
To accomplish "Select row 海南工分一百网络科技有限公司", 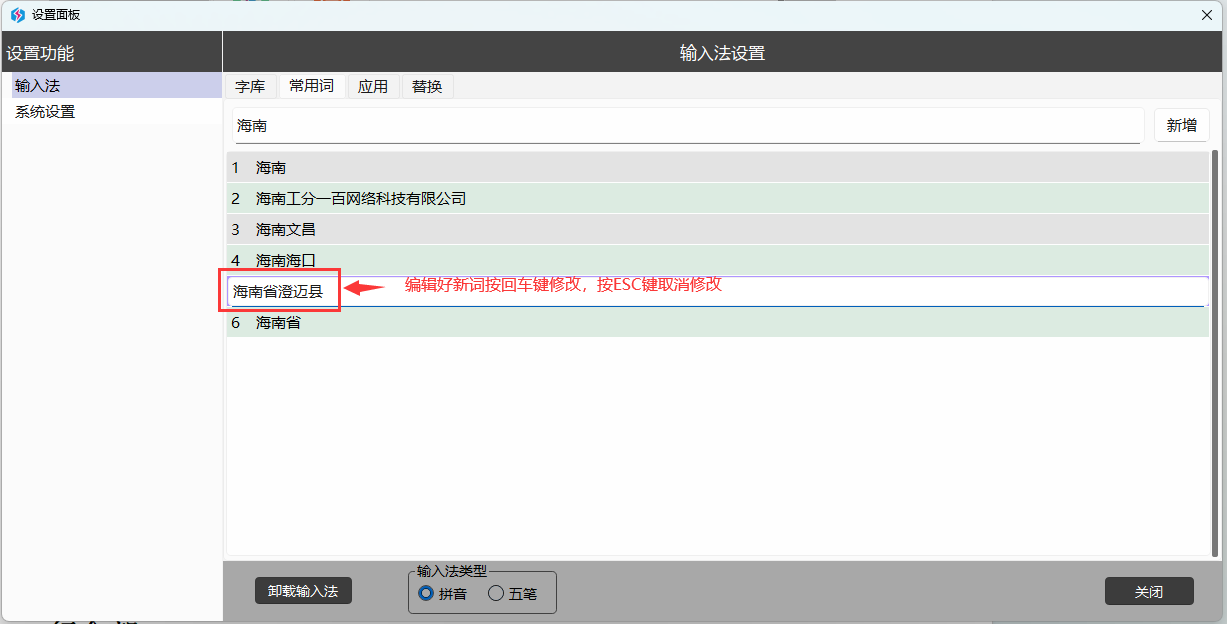I will [x=717, y=198].
